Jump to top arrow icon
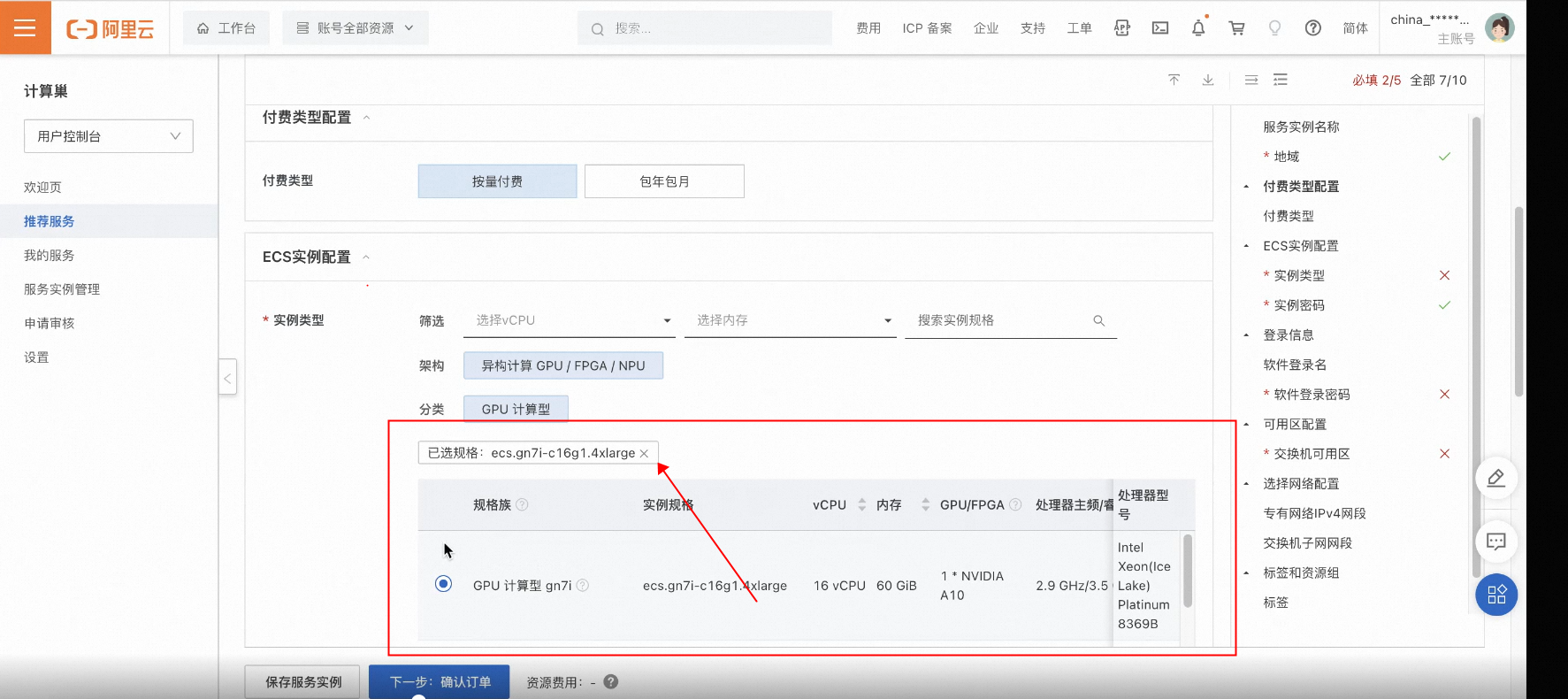The width and height of the screenshot is (1568, 699). point(1174,80)
